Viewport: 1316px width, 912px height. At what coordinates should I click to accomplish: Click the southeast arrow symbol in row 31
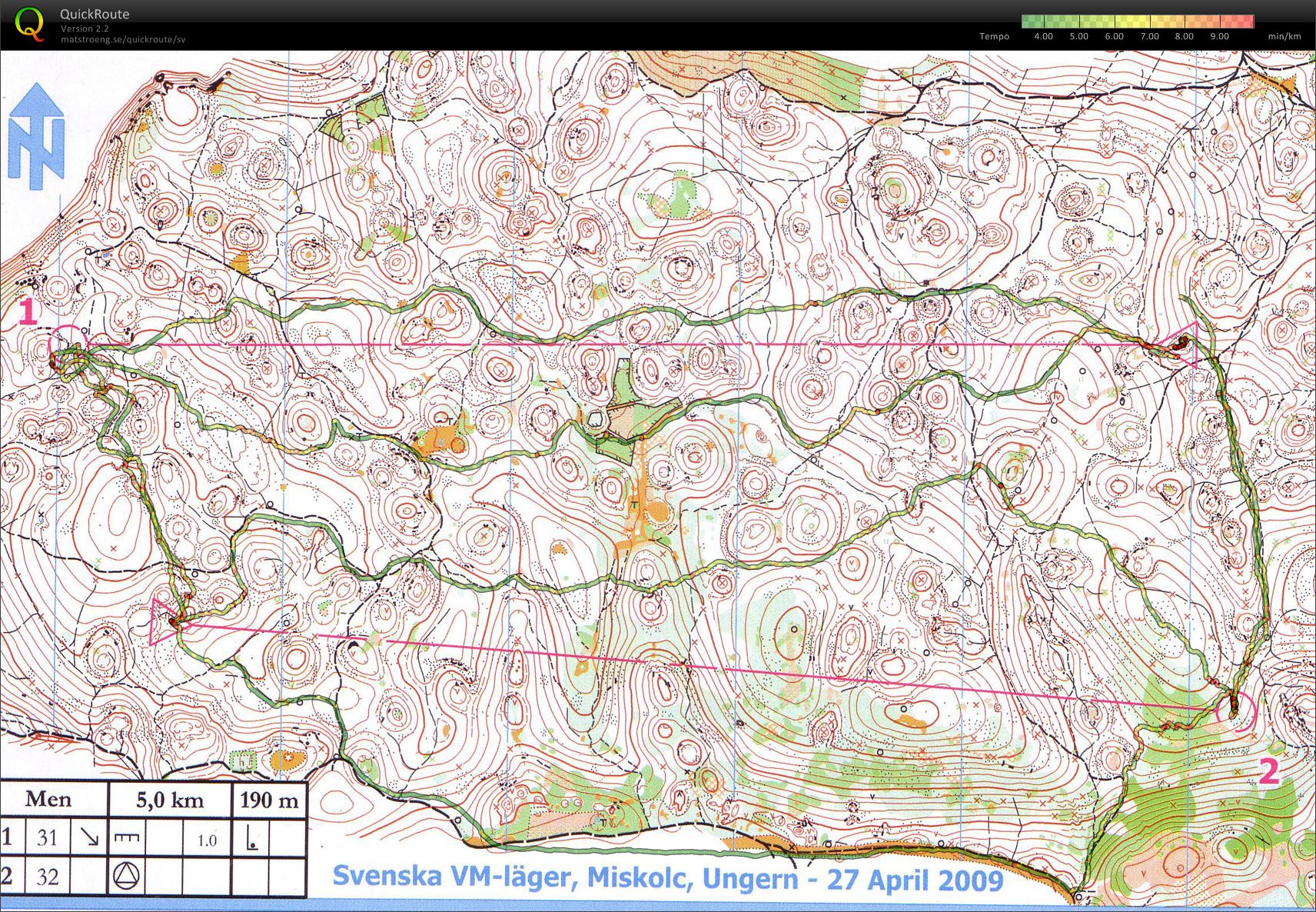pyautogui.click(x=89, y=837)
